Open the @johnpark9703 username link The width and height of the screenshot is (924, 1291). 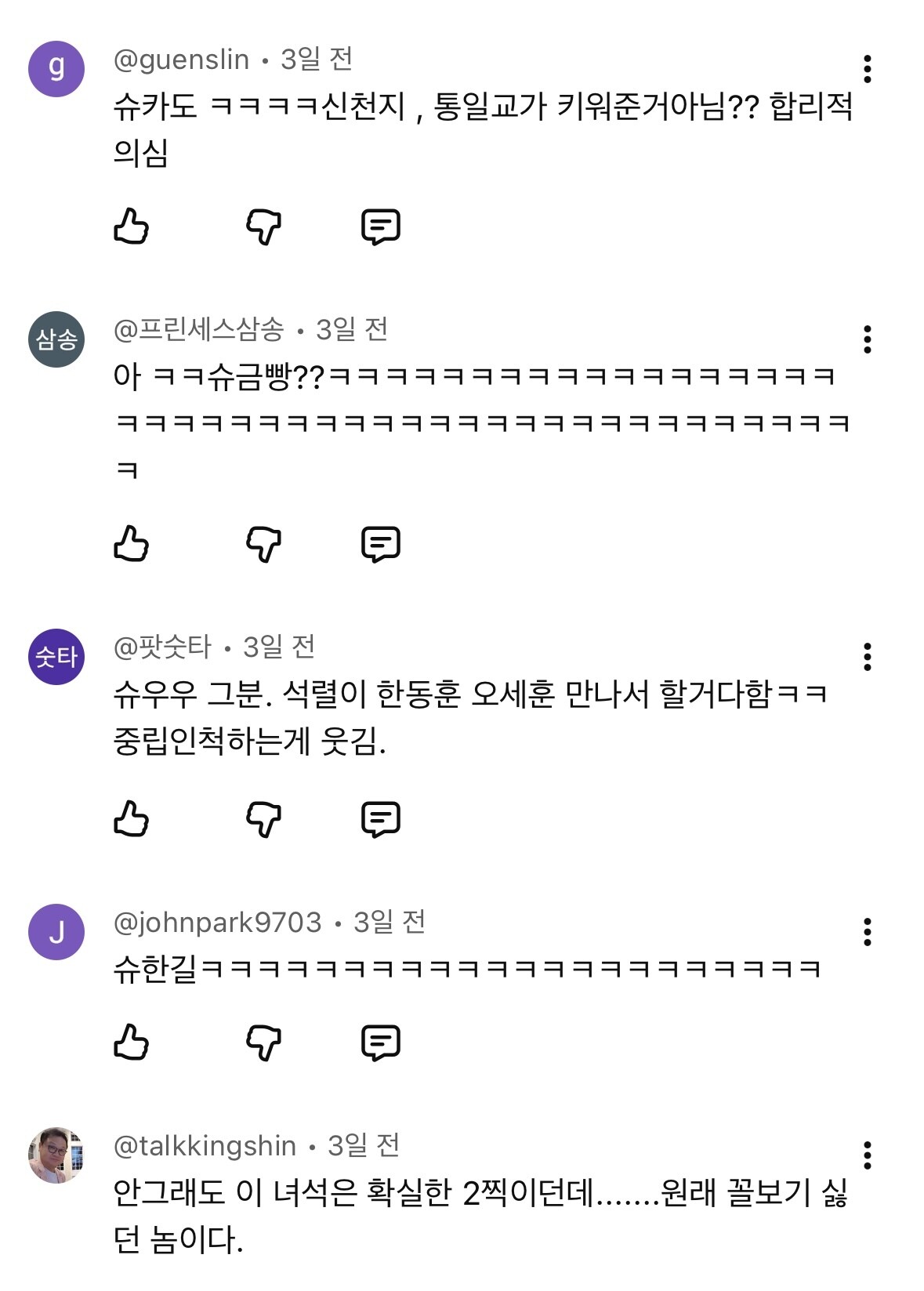click(217, 923)
